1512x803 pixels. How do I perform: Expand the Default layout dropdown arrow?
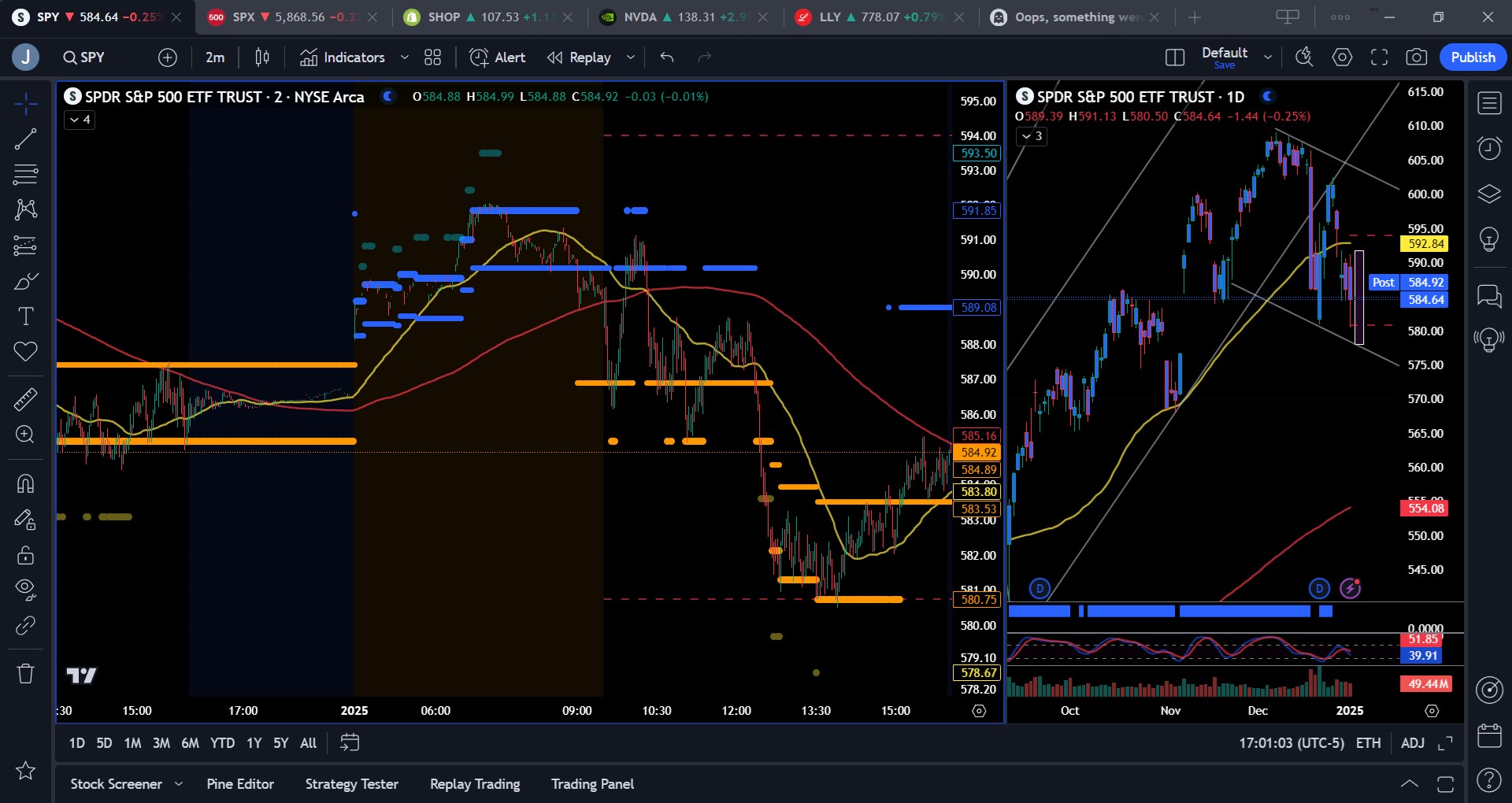pyautogui.click(x=1268, y=57)
